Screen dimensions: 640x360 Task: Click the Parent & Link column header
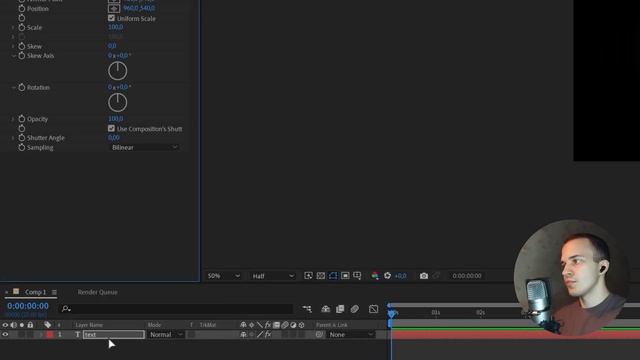click(331, 325)
